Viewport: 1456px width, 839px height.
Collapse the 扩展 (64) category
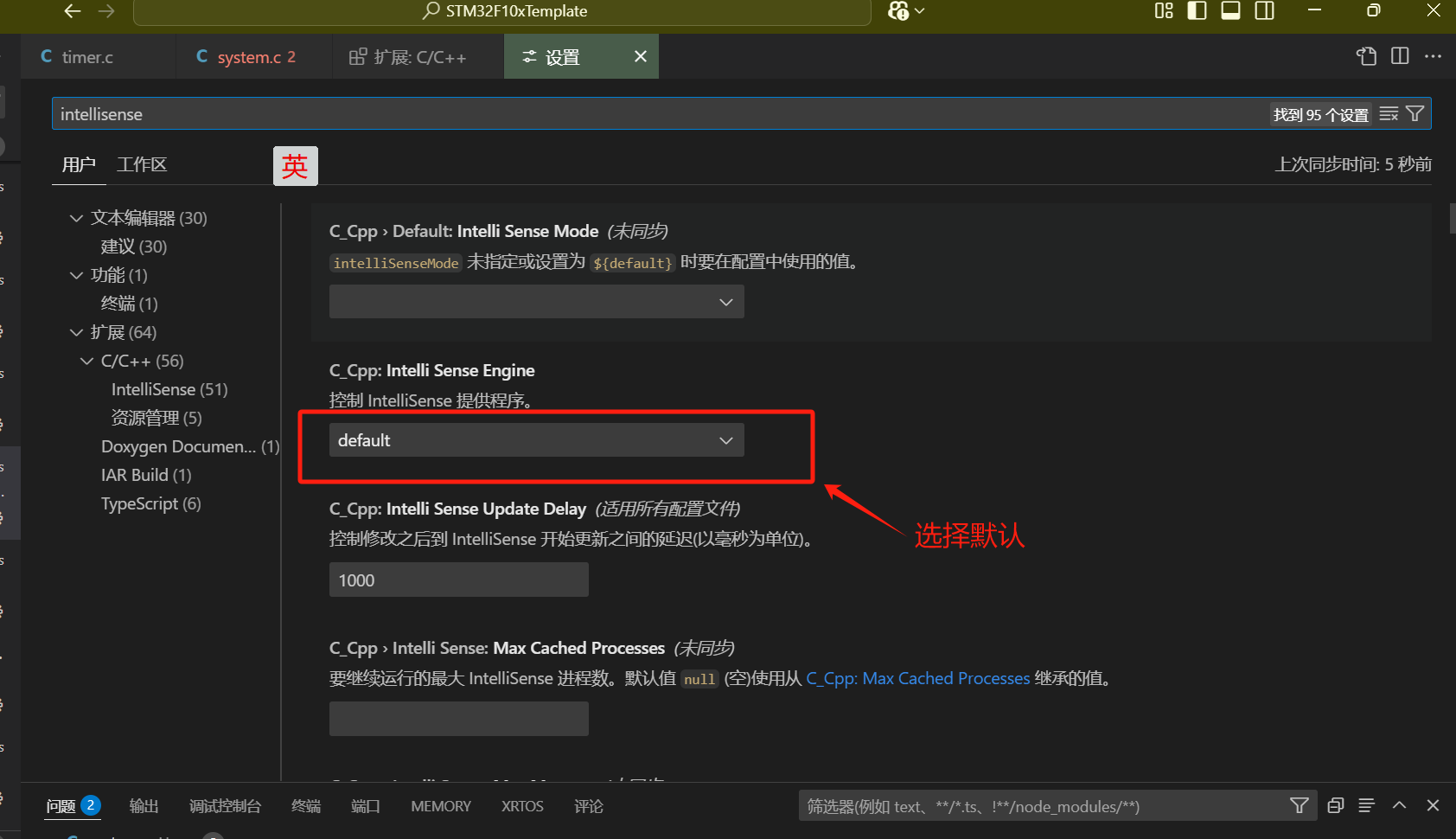tap(76, 332)
